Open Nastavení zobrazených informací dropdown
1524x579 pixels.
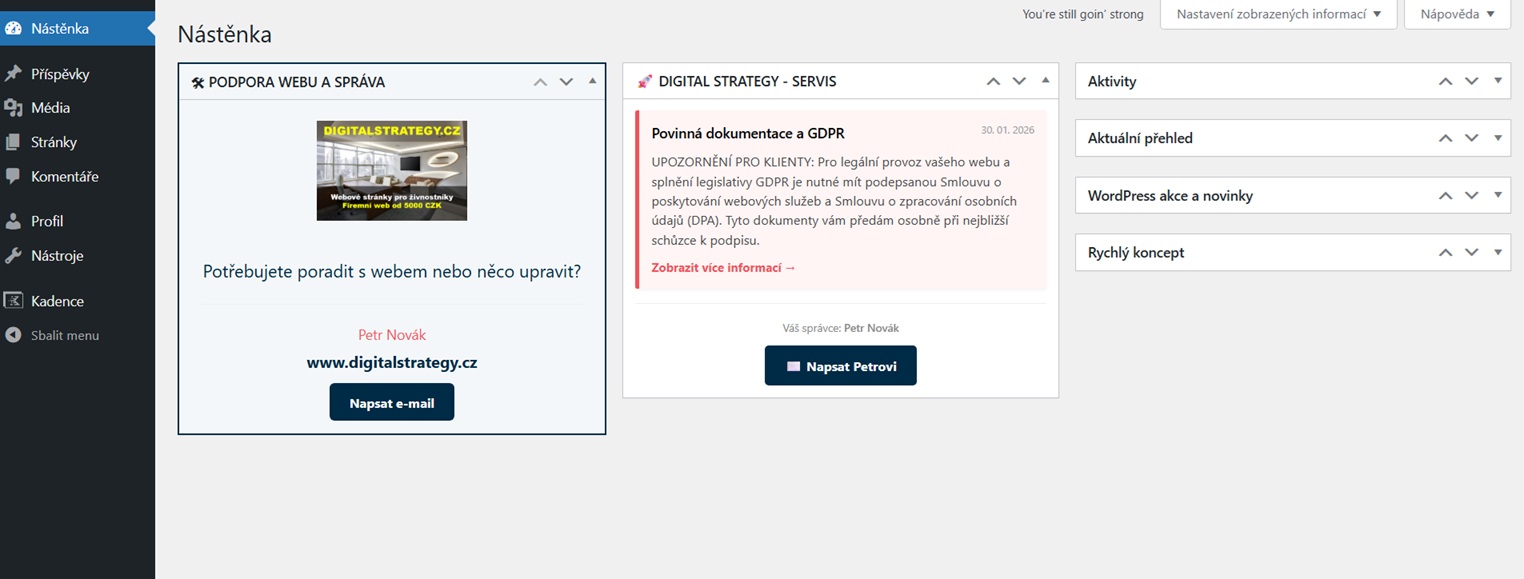pyautogui.click(x=1278, y=14)
